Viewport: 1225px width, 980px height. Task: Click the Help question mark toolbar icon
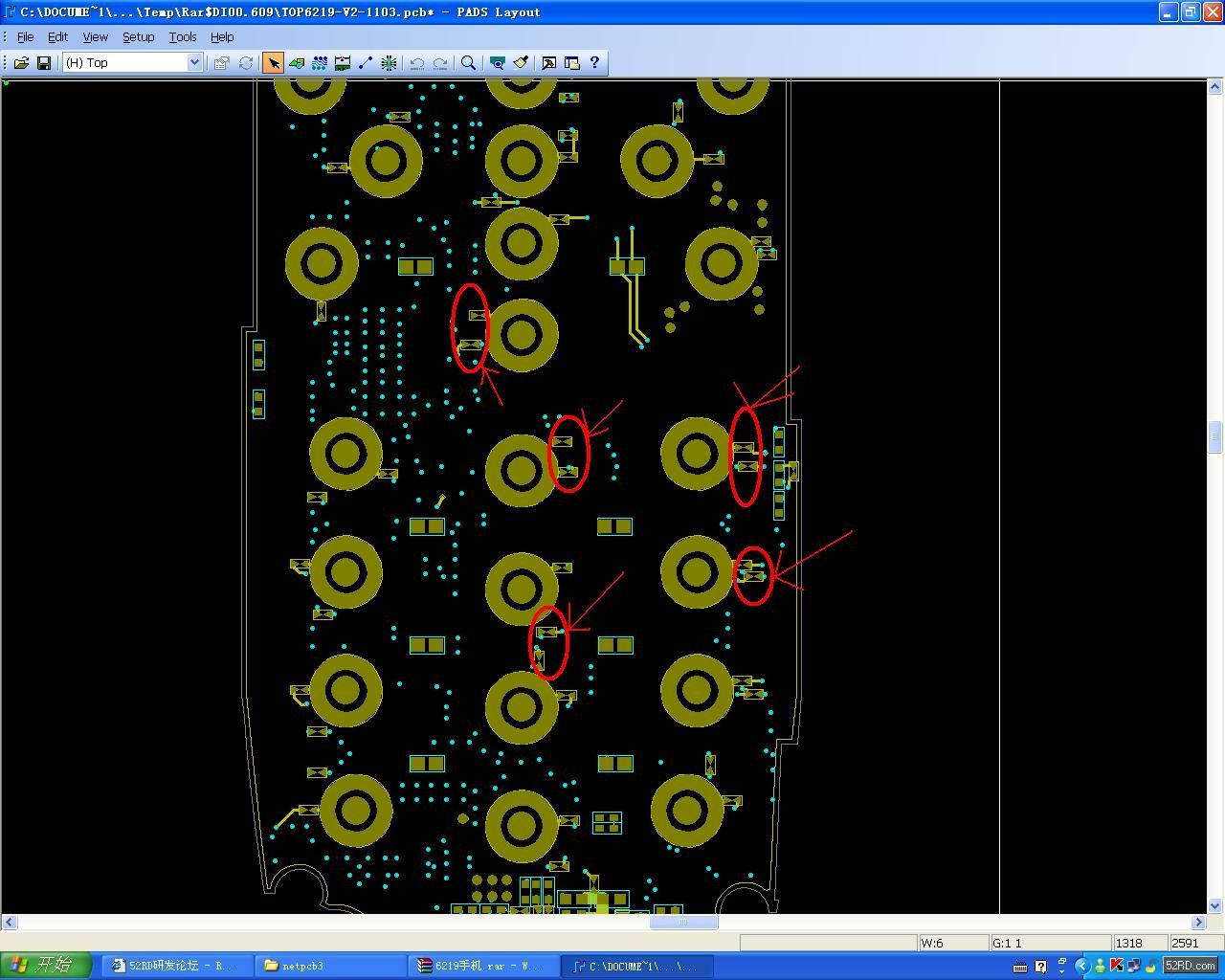595,63
